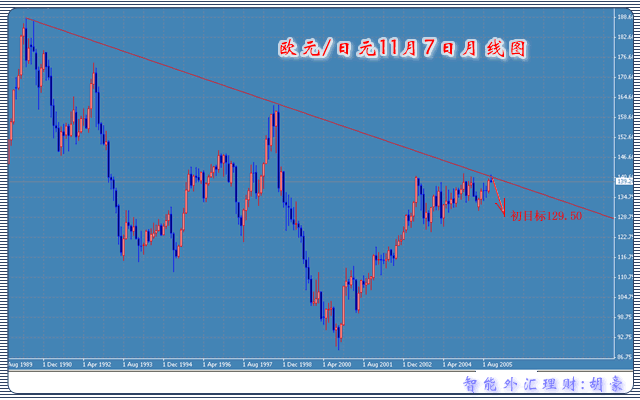Click the 1 Aug 2001 date label
This screenshot has width=640, height=400.
(377, 362)
